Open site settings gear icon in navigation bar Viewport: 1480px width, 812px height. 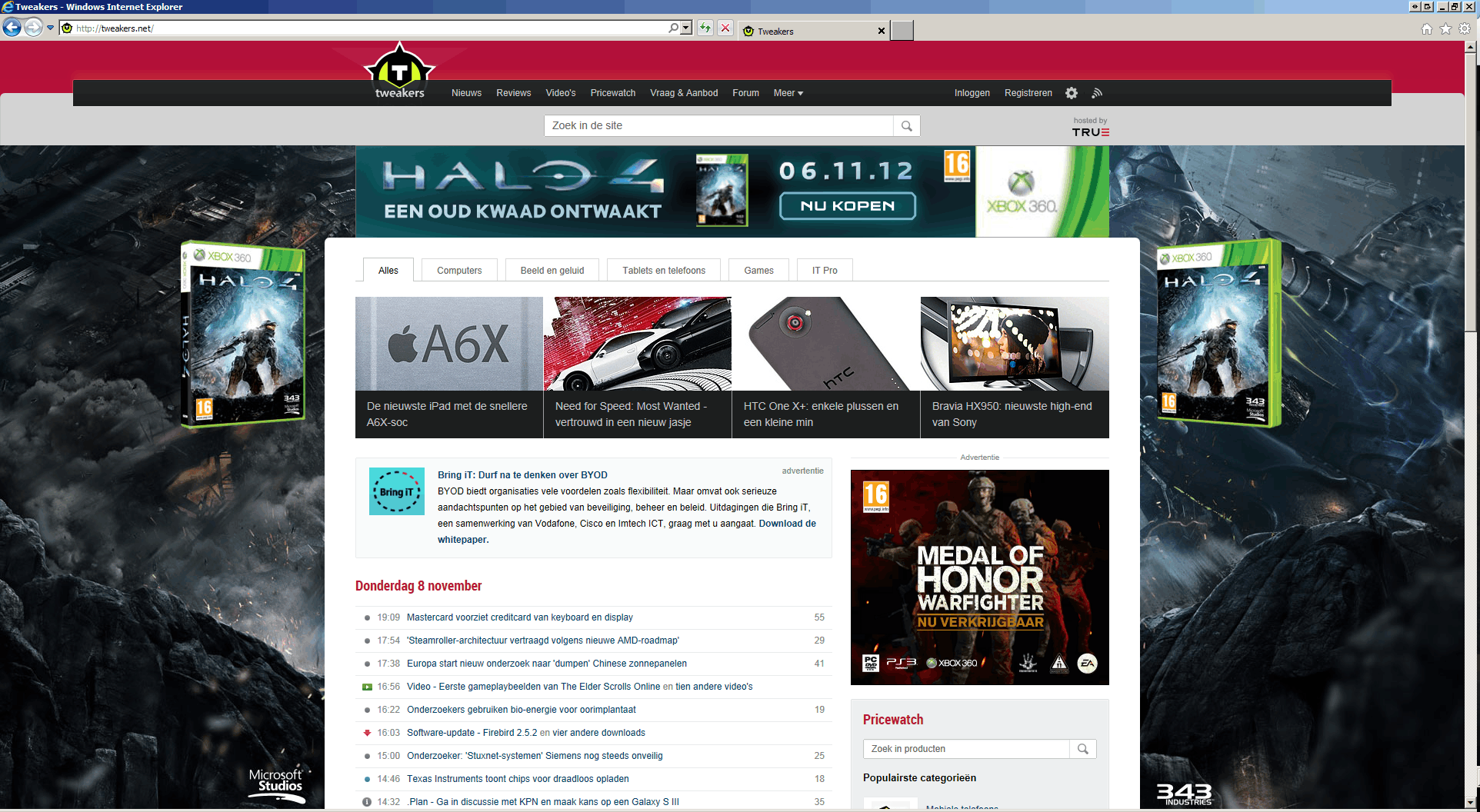[x=1072, y=93]
